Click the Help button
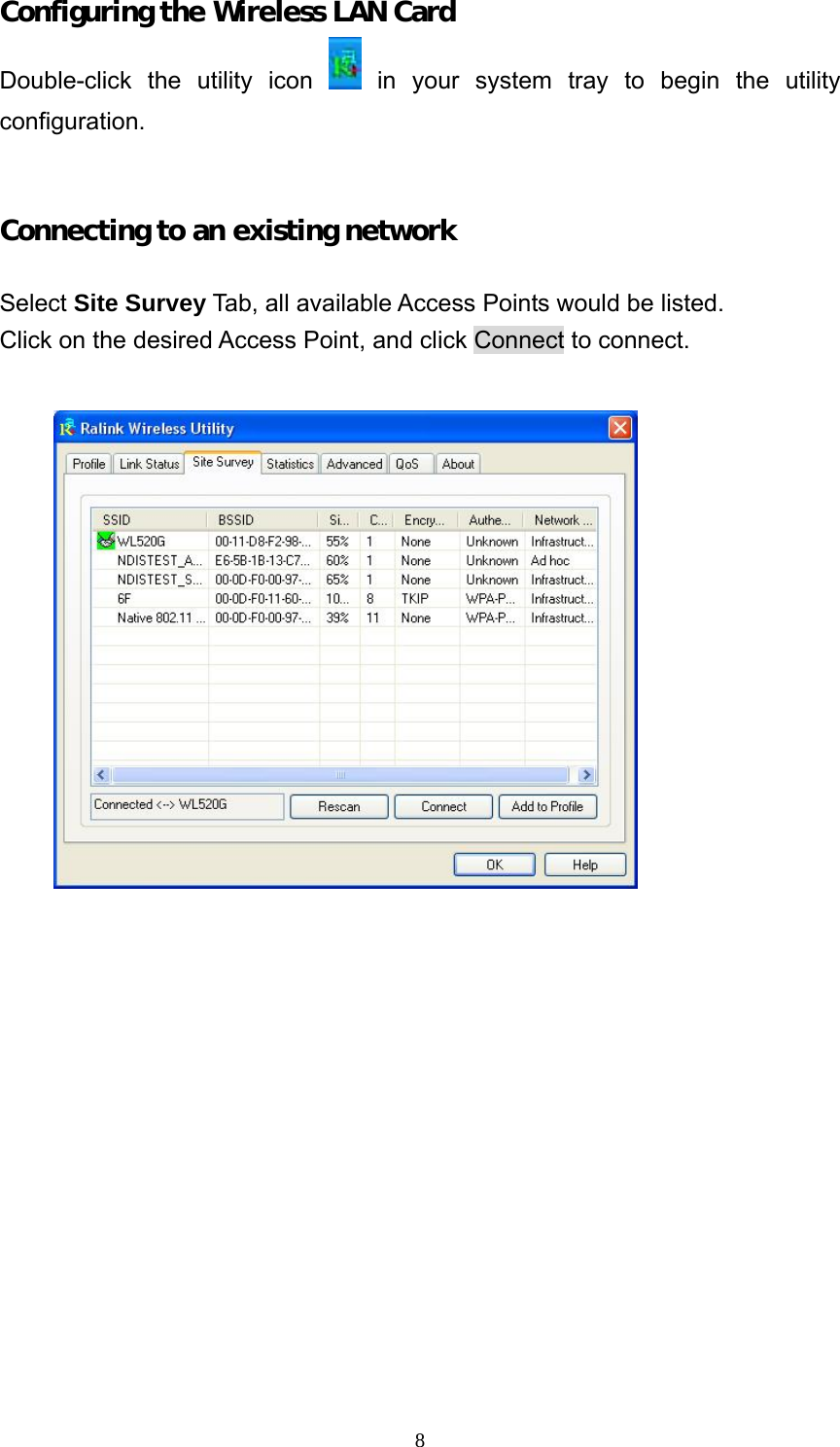Image resolution: width=840 pixels, height=1447 pixels. coord(584,864)
